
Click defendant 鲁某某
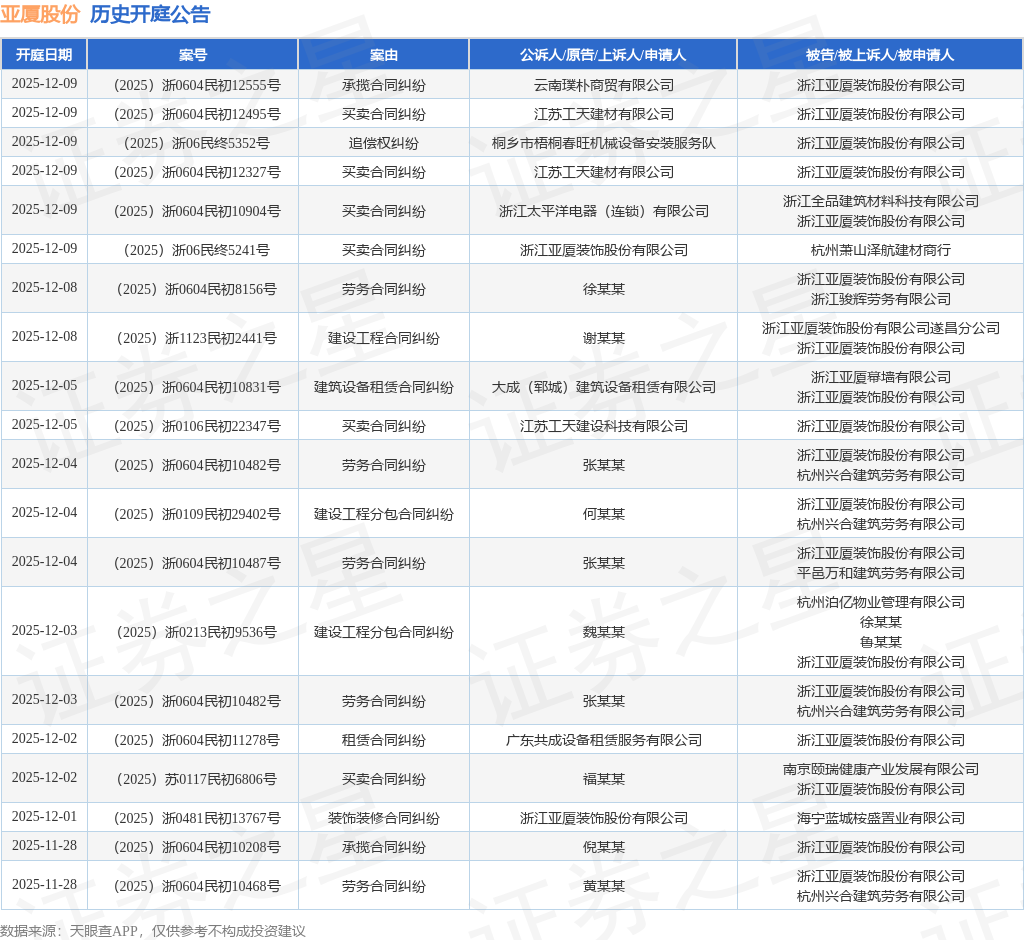tap(880, 642)
